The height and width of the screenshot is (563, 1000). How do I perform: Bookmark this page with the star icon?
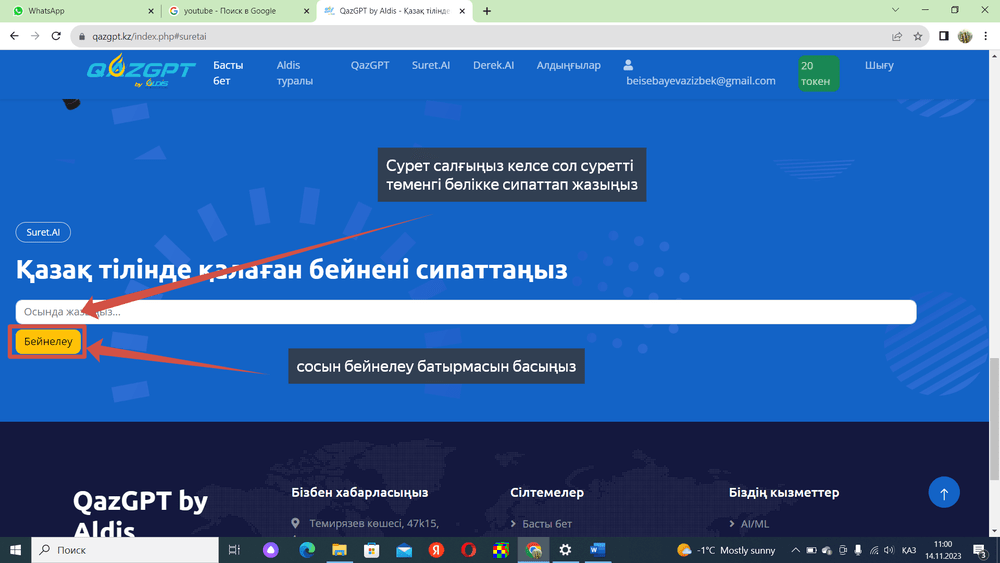918,36
